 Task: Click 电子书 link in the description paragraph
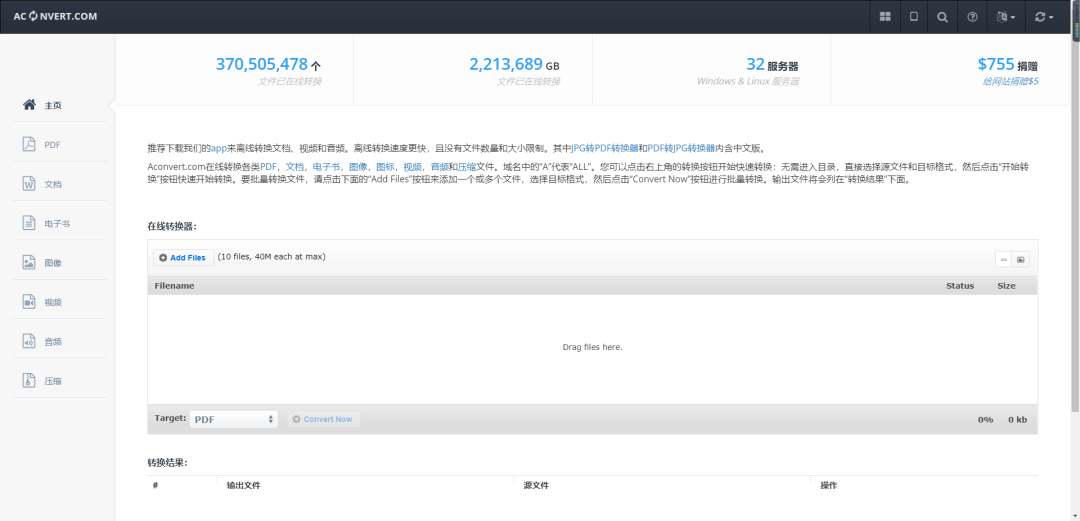(x=326, y=167)
